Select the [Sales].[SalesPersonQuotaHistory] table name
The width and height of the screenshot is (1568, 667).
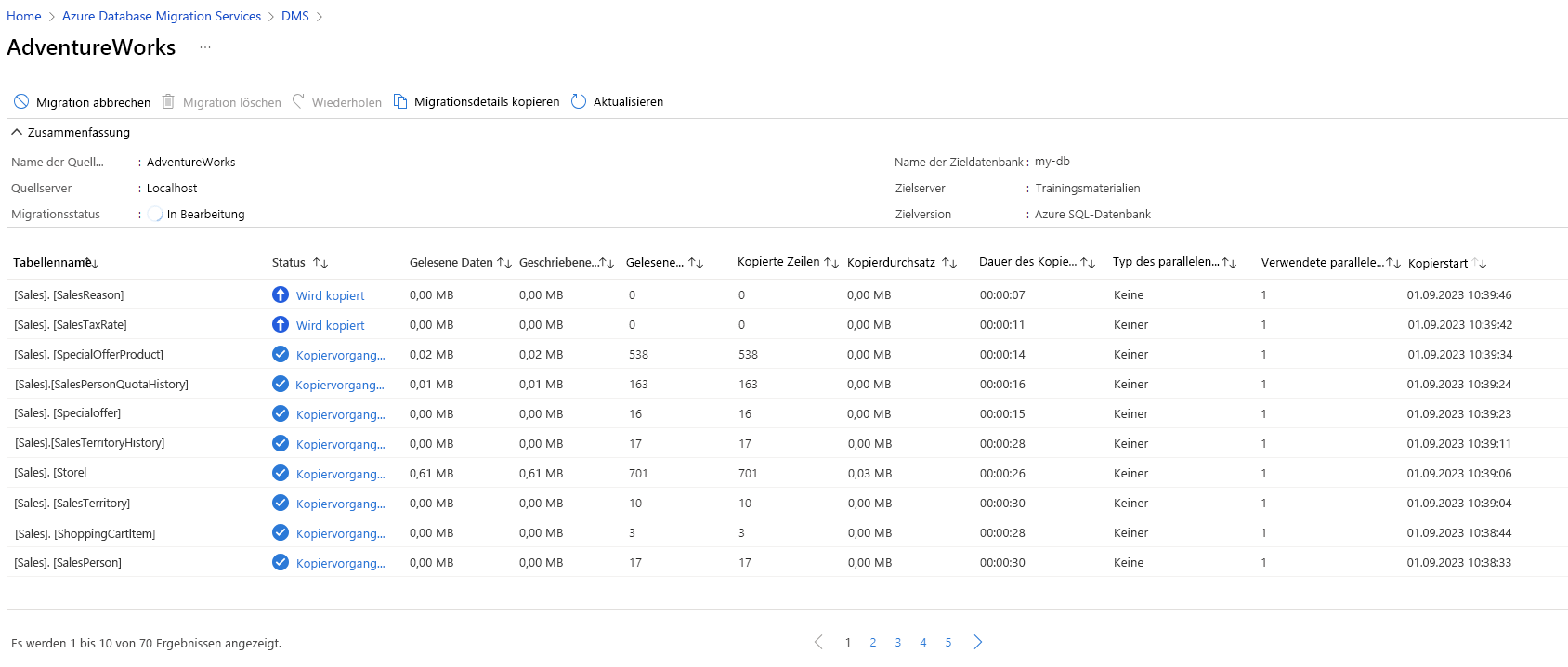click(x=101, y=385)
